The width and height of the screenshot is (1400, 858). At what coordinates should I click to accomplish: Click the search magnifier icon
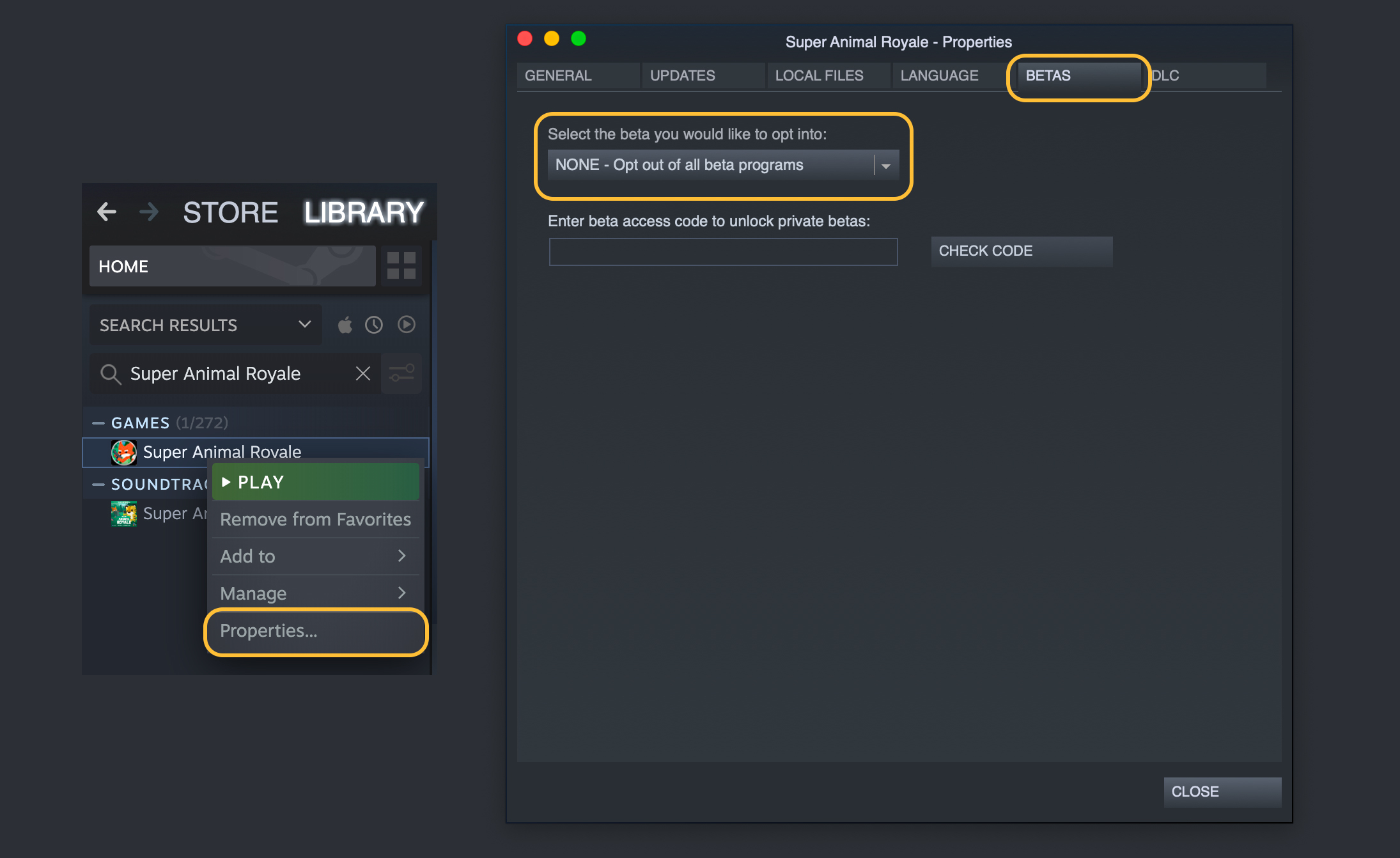tap(111, 374)
